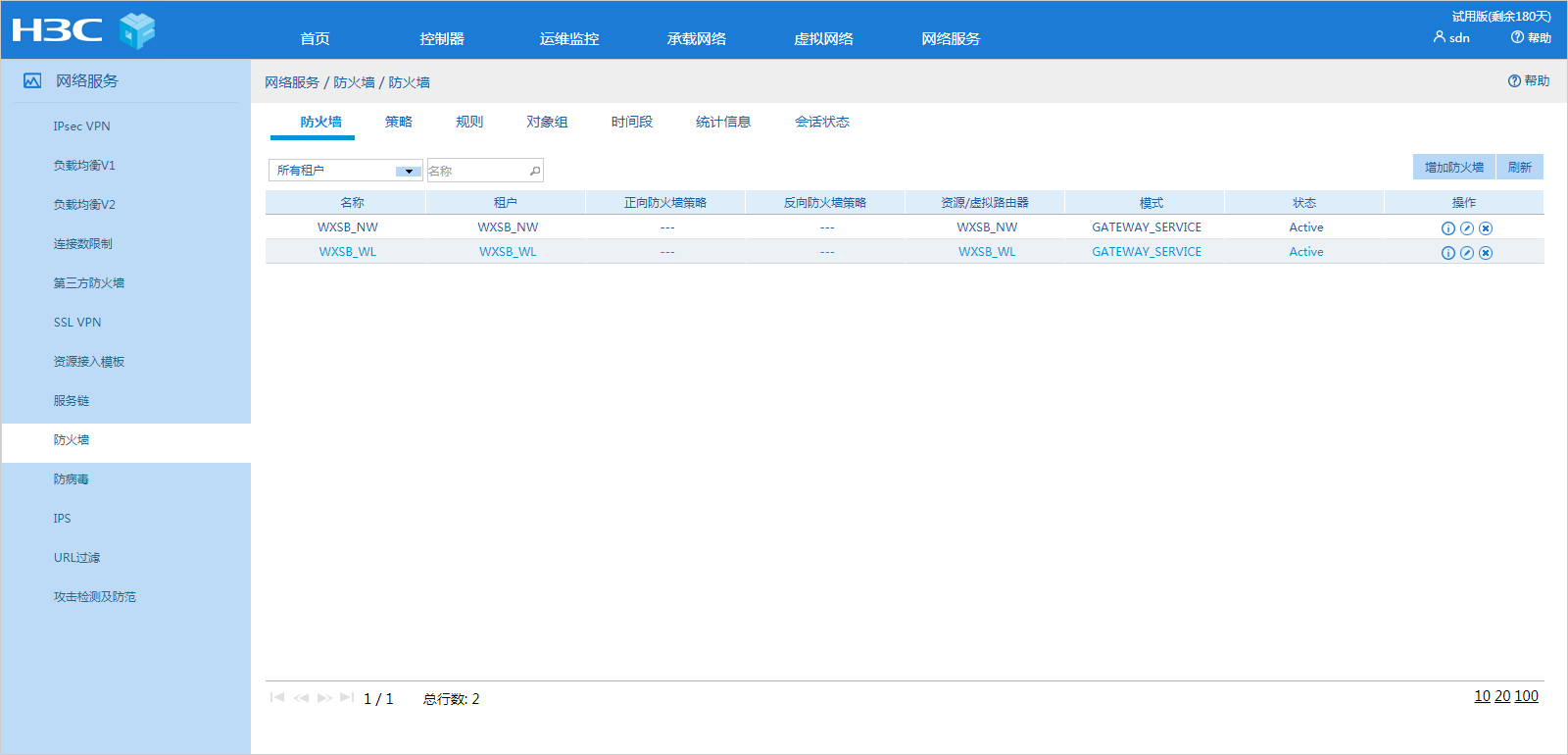Show 100 rows per page
The image size is (1568, 755).
point(1526,696)
